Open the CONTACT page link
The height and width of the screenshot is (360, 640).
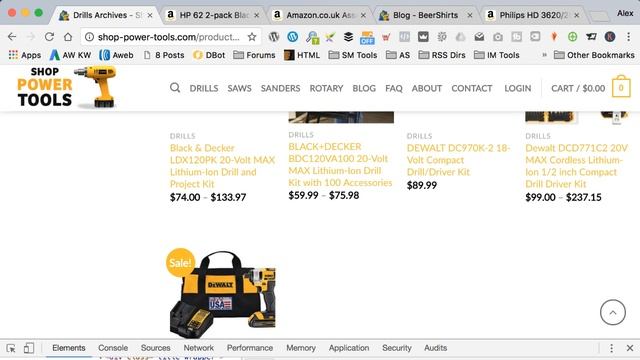(471, 88)
